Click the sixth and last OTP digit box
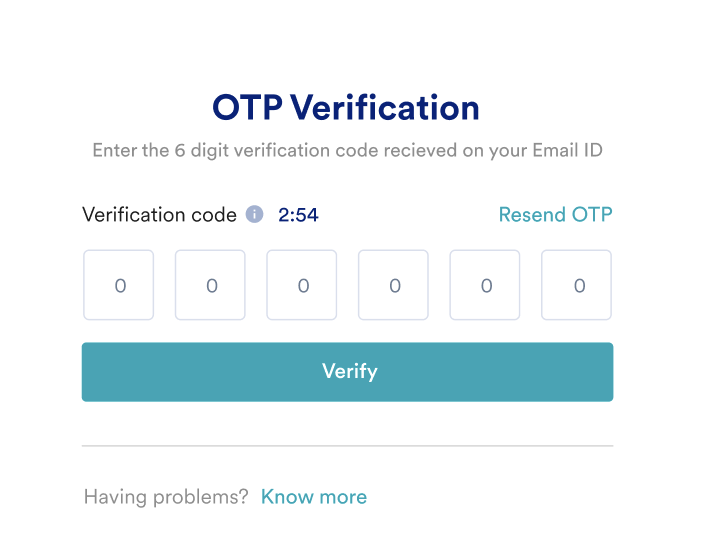The width and height of the screenshot is (716, 560). 576,285
